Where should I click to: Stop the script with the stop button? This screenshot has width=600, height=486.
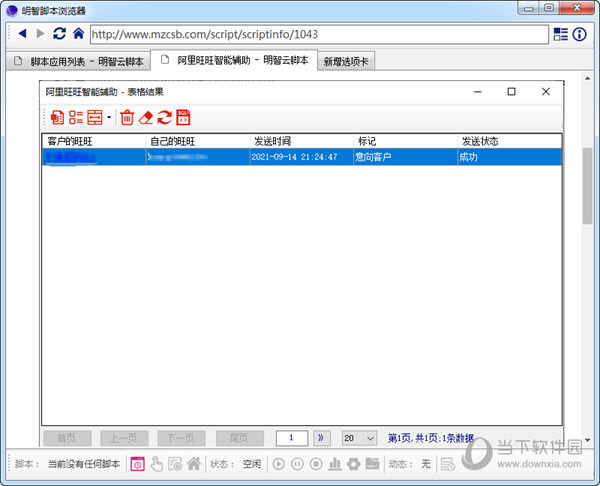click(316, 464)
